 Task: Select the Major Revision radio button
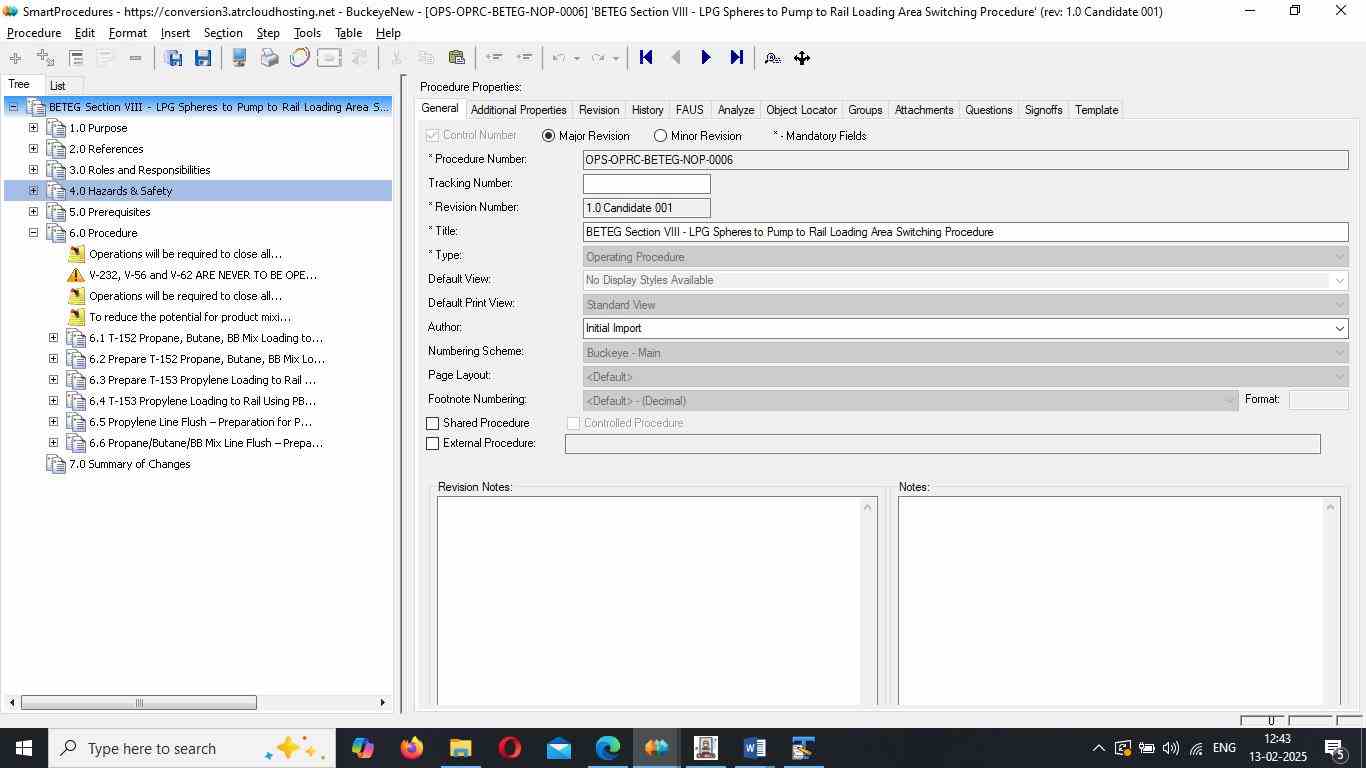548,136
